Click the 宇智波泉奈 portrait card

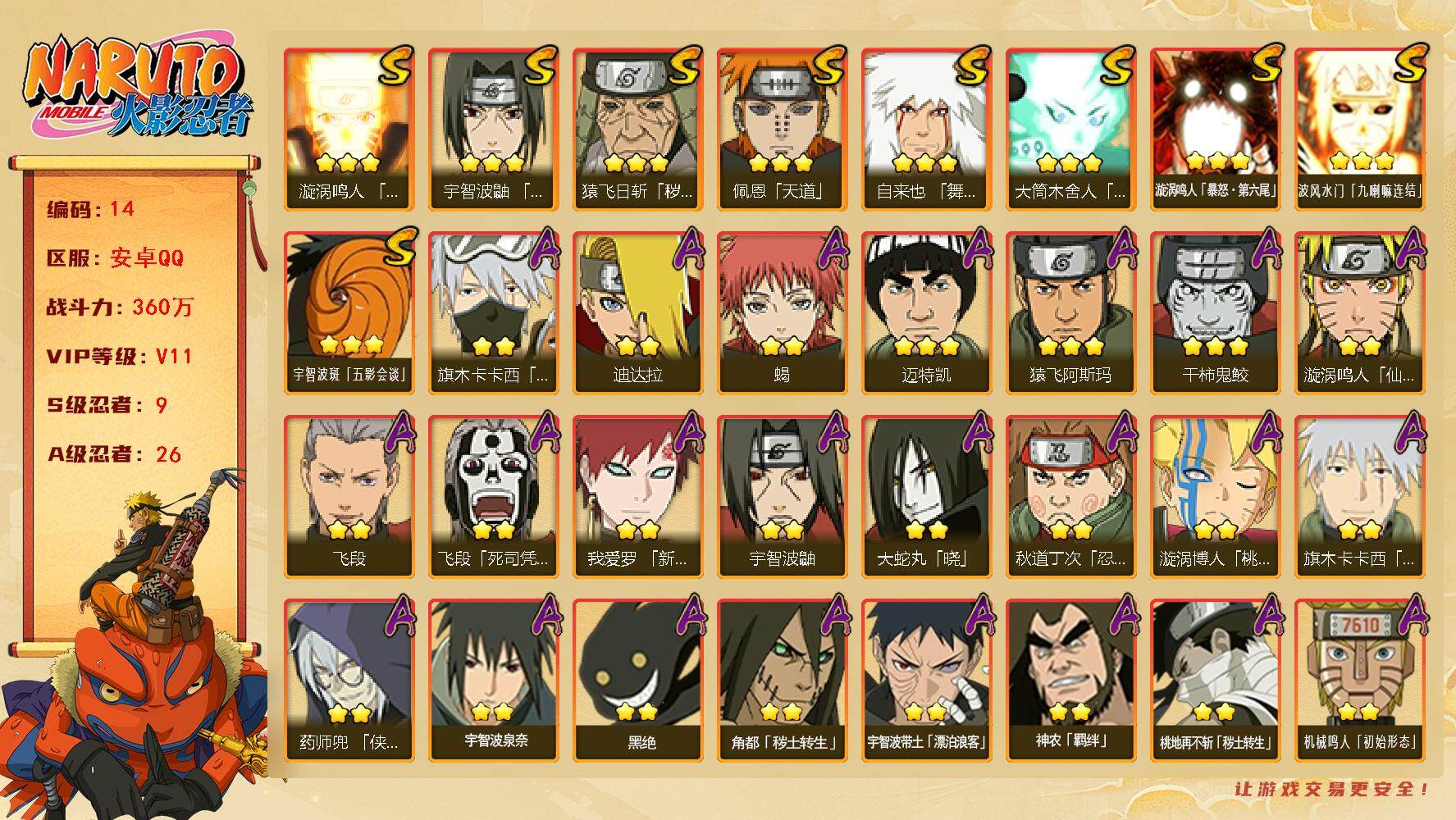coord(493,681)
